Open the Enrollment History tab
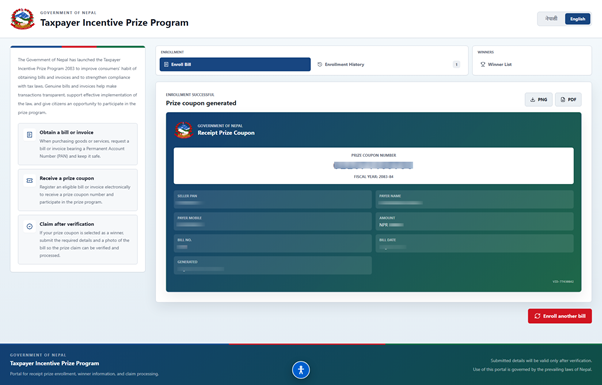The height and width of the screenshot is (385, 602). pyautogui.click(x=389, y=64)
